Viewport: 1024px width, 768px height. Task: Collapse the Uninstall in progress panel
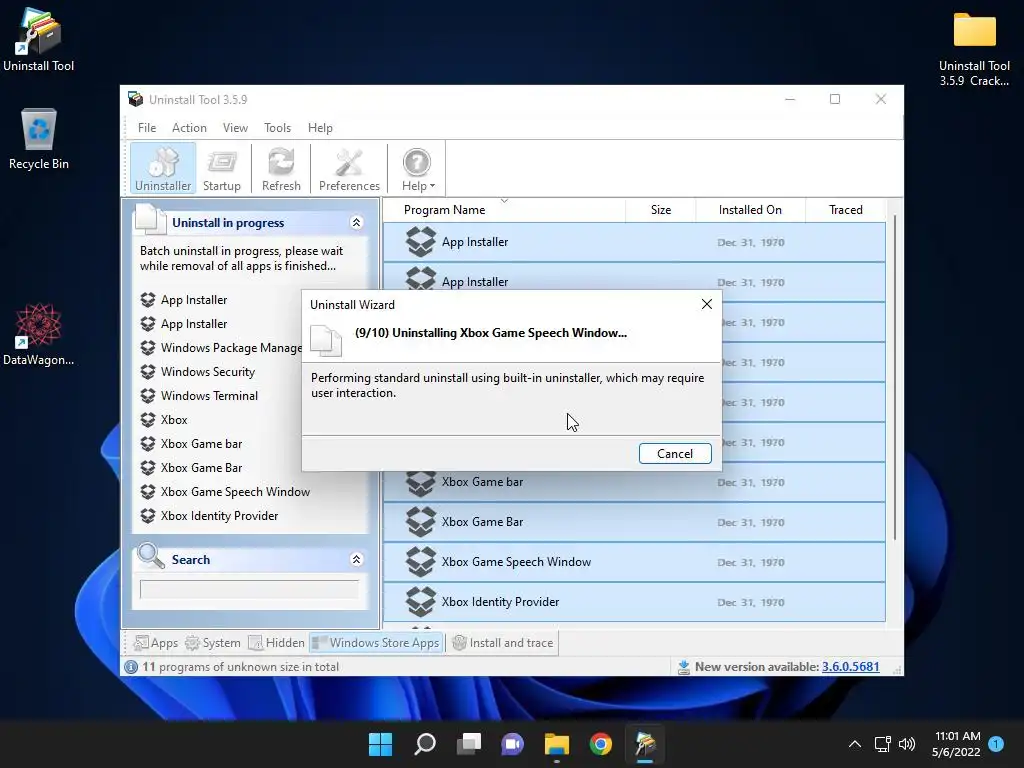(x=357, y=223)
